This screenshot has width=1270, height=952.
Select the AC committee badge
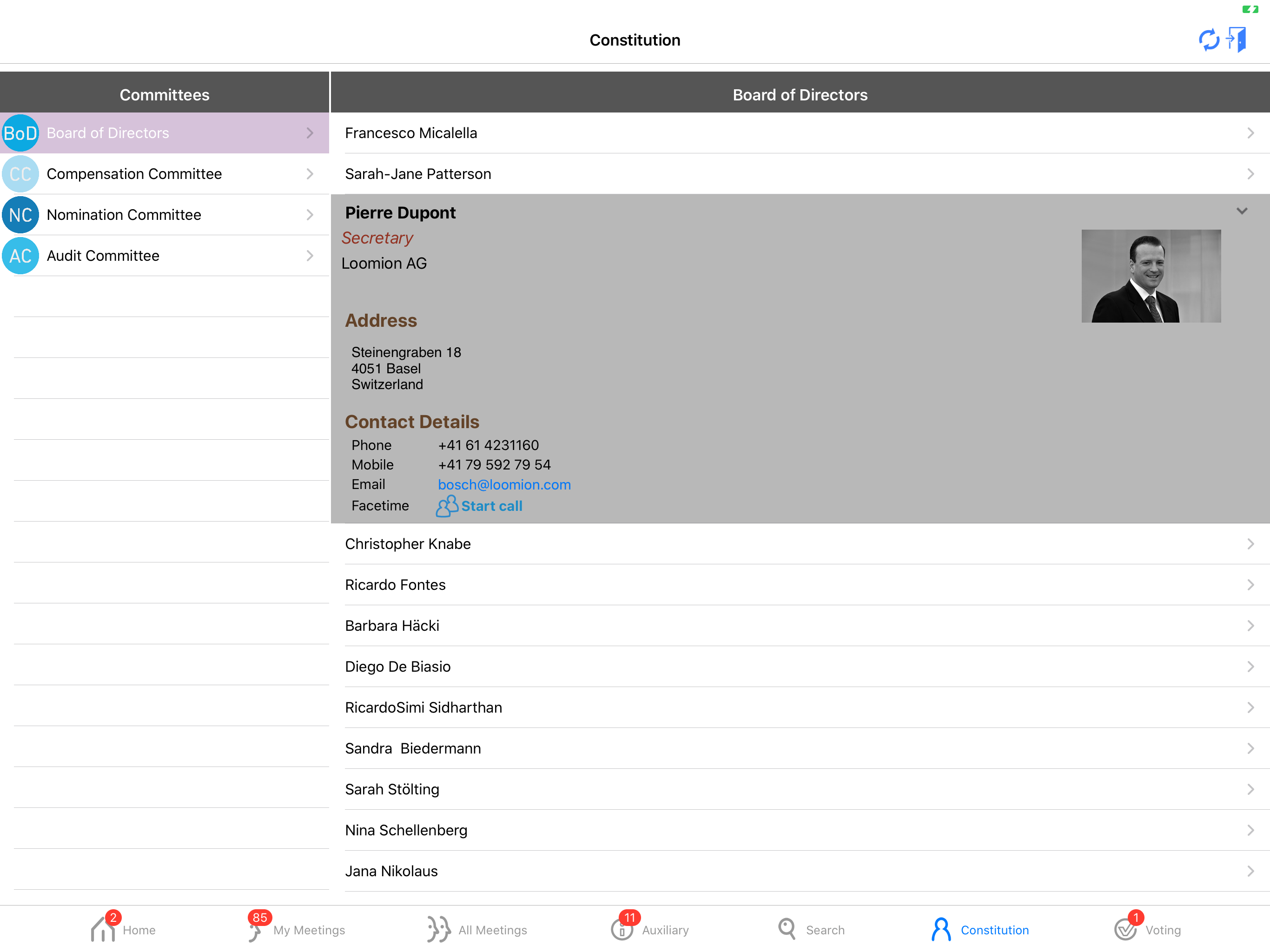[20, 256]
